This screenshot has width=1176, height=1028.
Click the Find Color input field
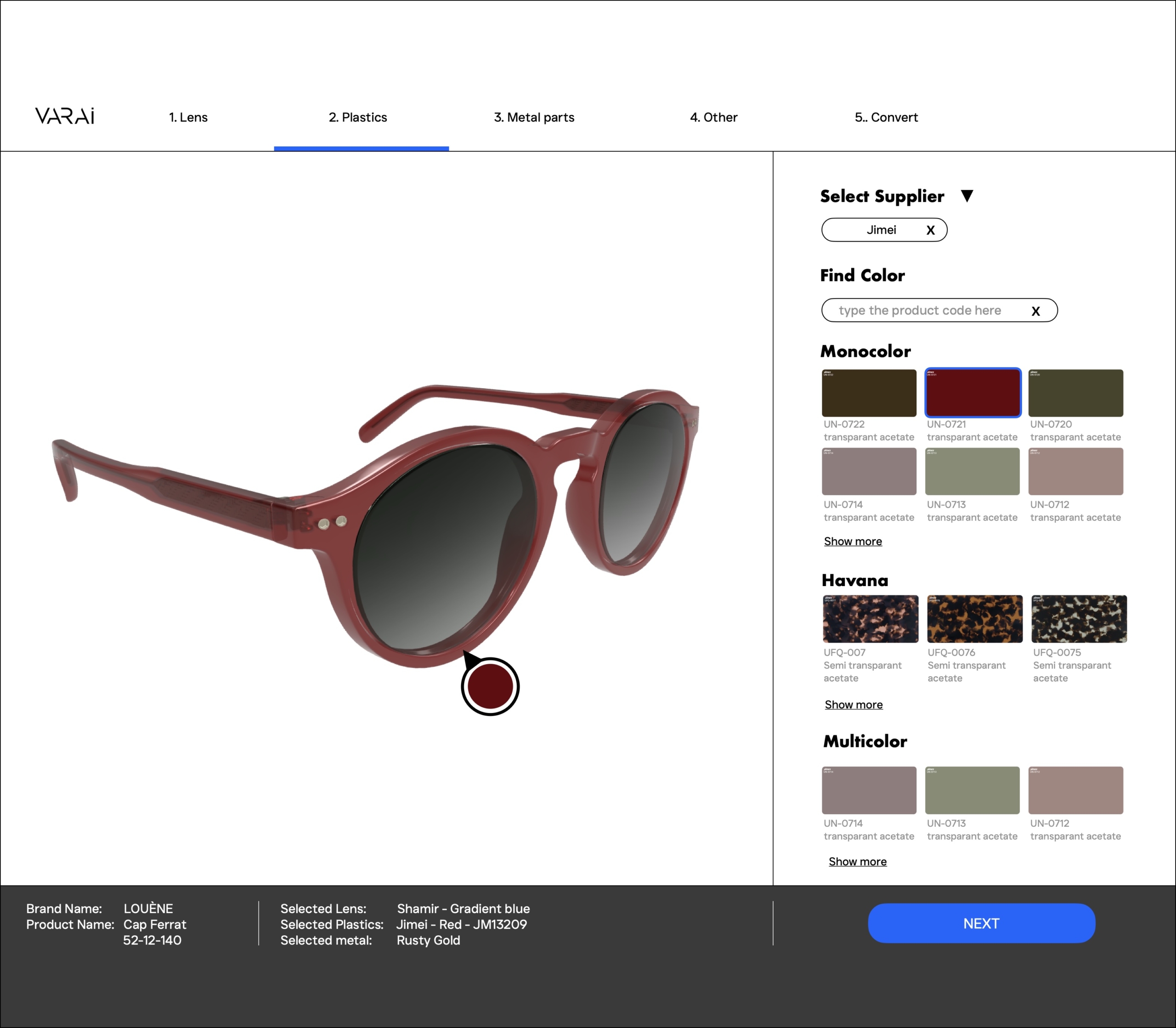click(938, 310)
